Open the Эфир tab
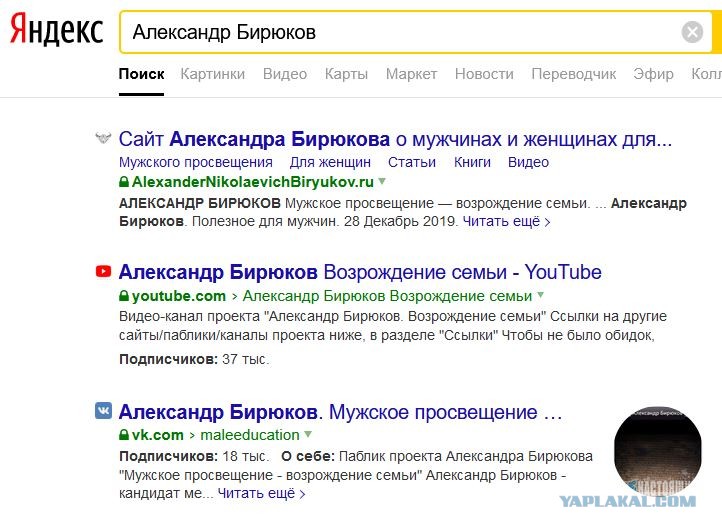The image size is (722, 531). (653, 74)
